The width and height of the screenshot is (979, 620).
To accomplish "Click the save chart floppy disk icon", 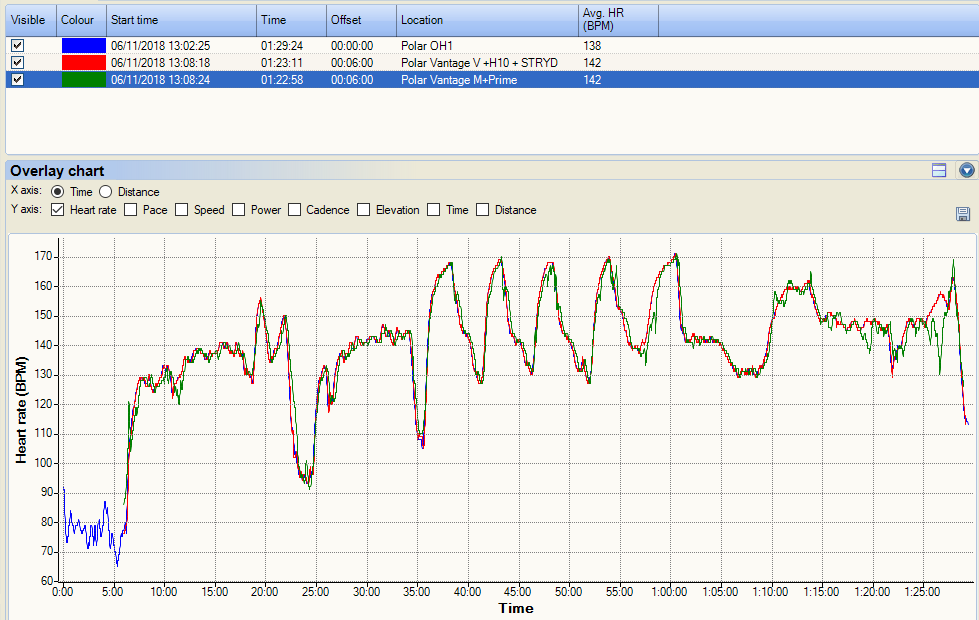I will [x=963, y=214].
